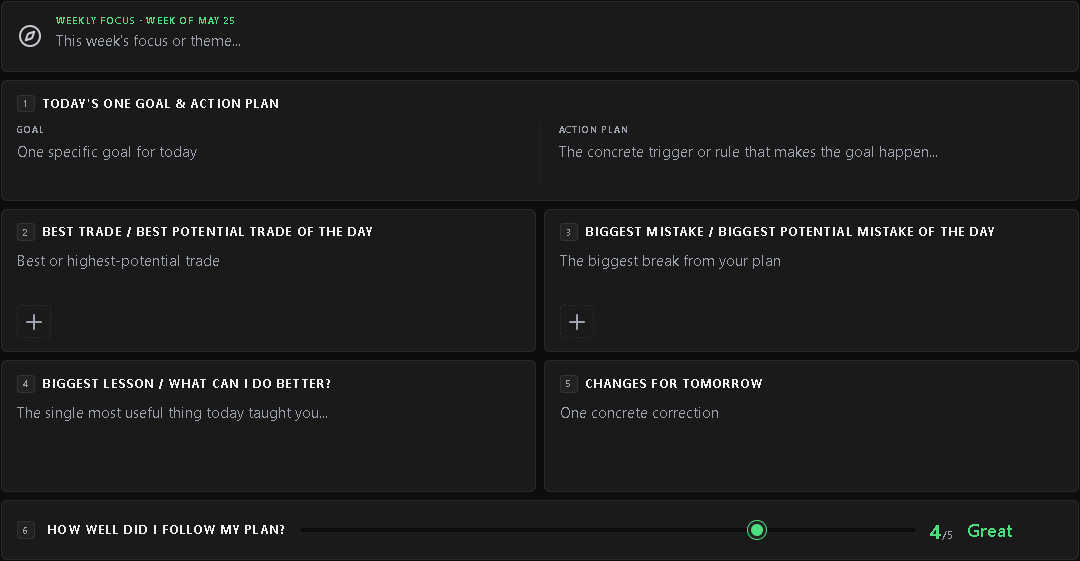This screenshot has width=1080, height=561.
Task: Click 'WEEKLY FOCUS · WEEK OF MAY 25' label
Action: click(x=145, y=21)
